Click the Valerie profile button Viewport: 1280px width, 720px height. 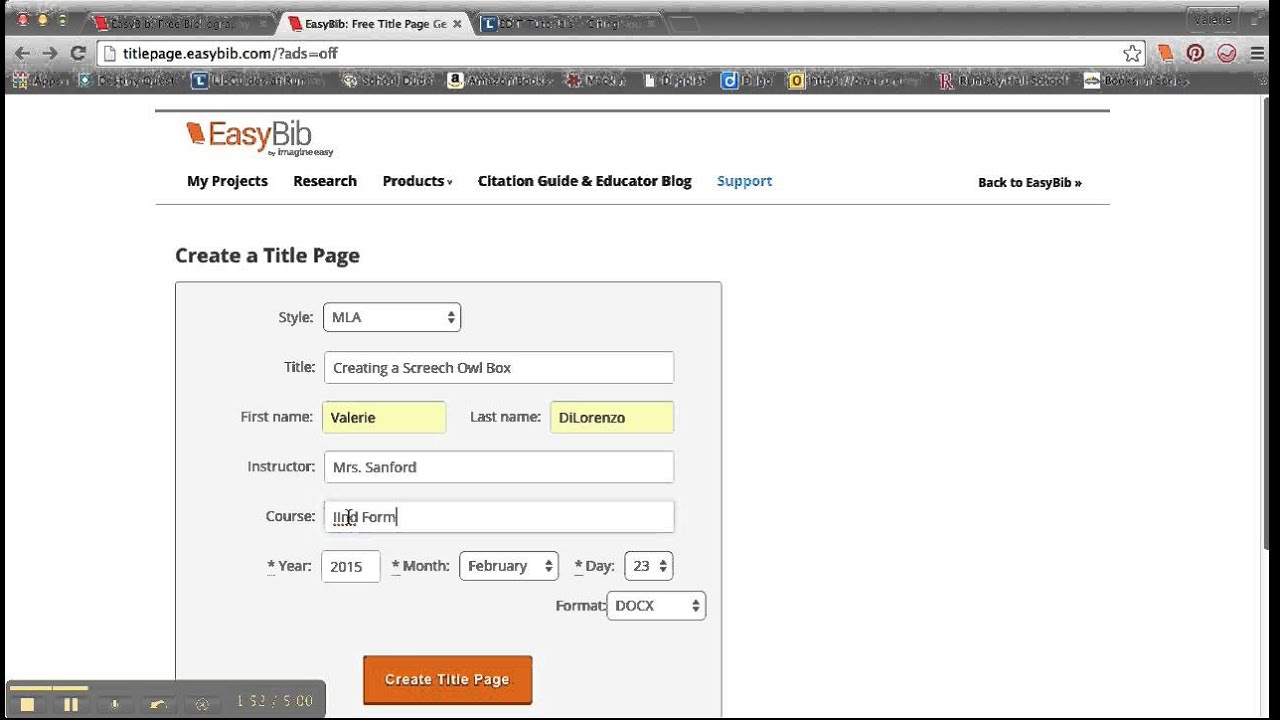point(1212,19)
